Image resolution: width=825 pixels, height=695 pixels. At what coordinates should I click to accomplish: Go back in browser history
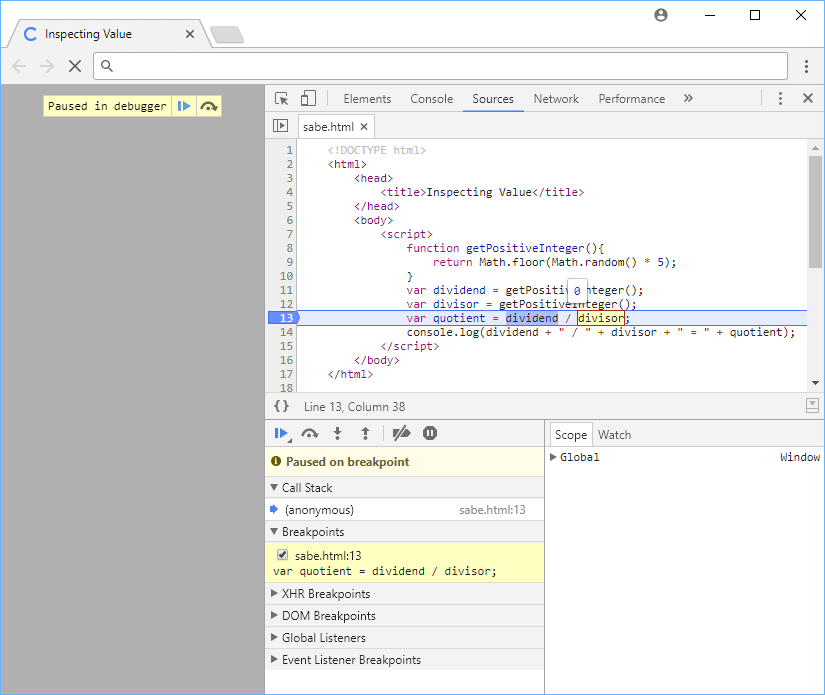tap(19, 66)
